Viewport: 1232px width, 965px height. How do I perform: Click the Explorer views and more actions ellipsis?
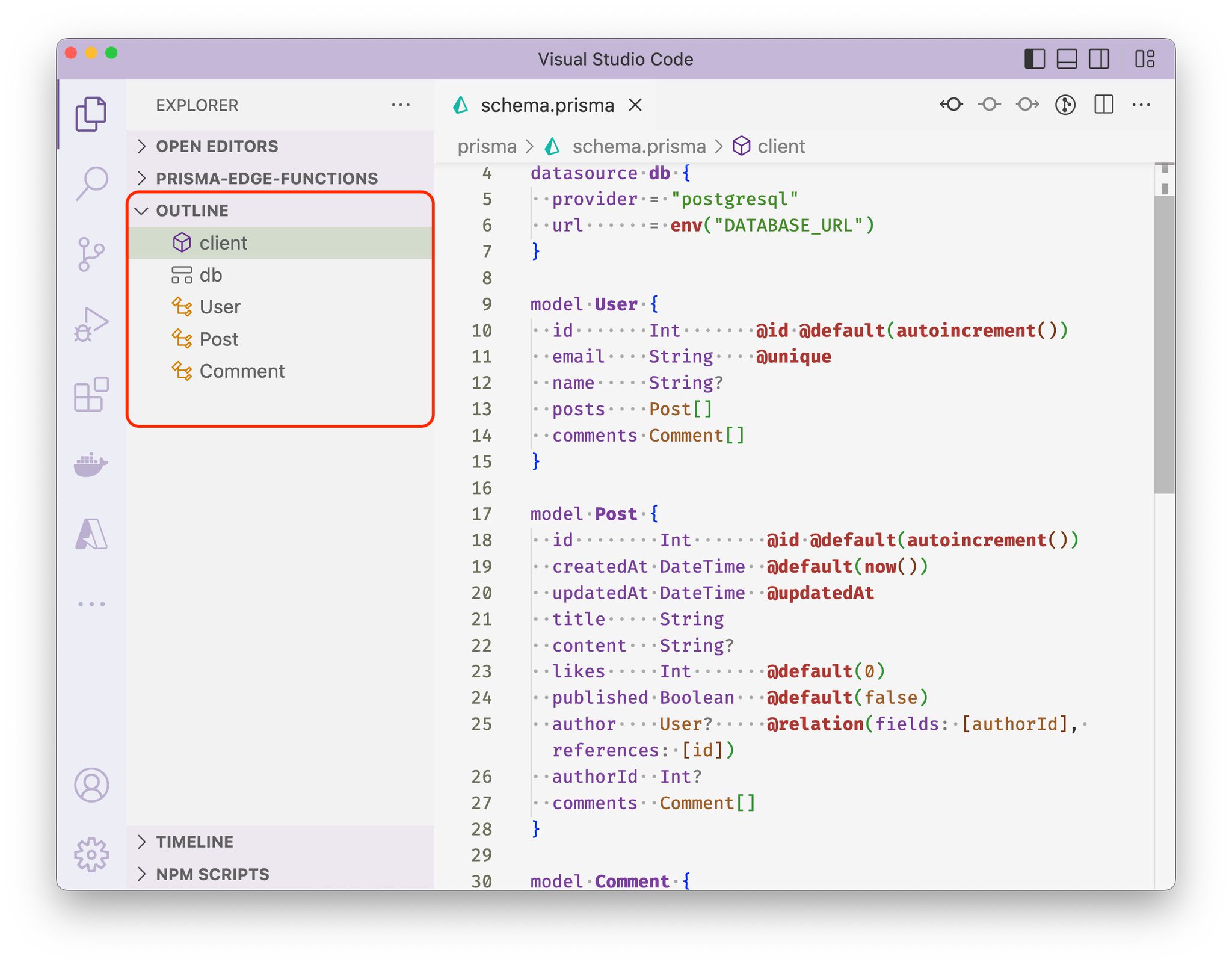(401, 105)
